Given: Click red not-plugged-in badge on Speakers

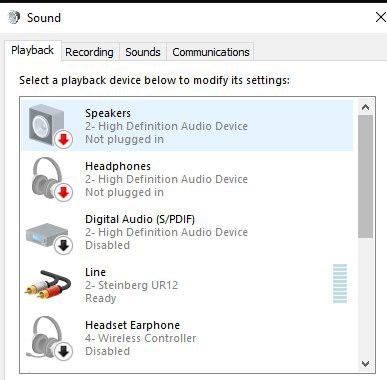Looking at the screenshot, I should pyautogui.click(x=63, y=139).
